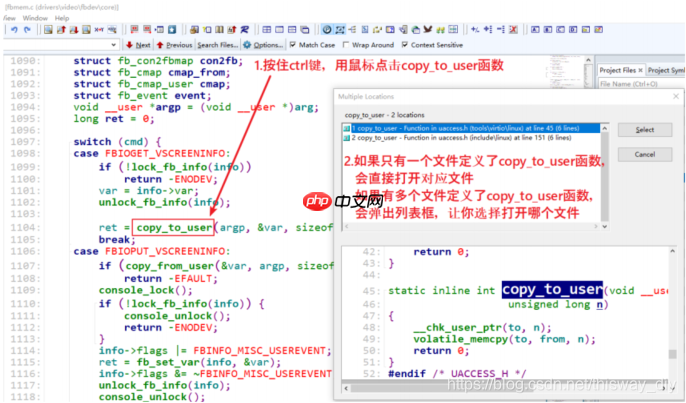Toggle the Match Case checkbox
The image size is (686, 403).
[x=293, y=45]
